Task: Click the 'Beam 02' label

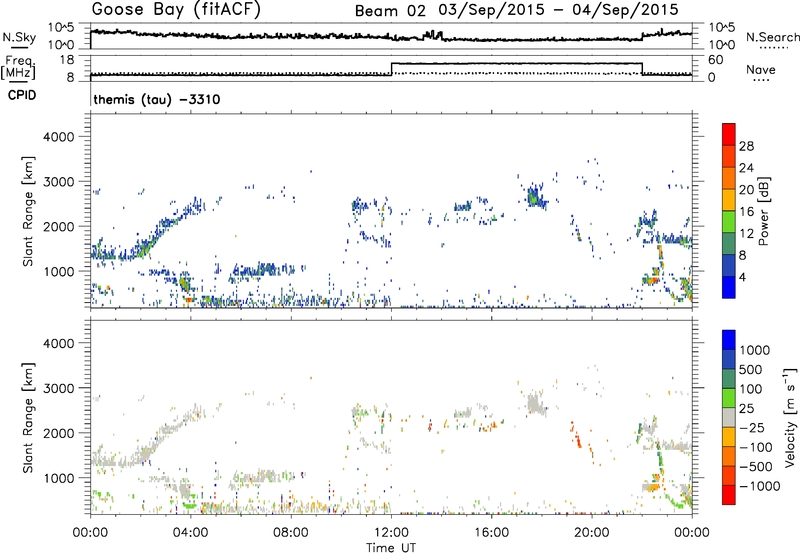Action: click(390, 11)
